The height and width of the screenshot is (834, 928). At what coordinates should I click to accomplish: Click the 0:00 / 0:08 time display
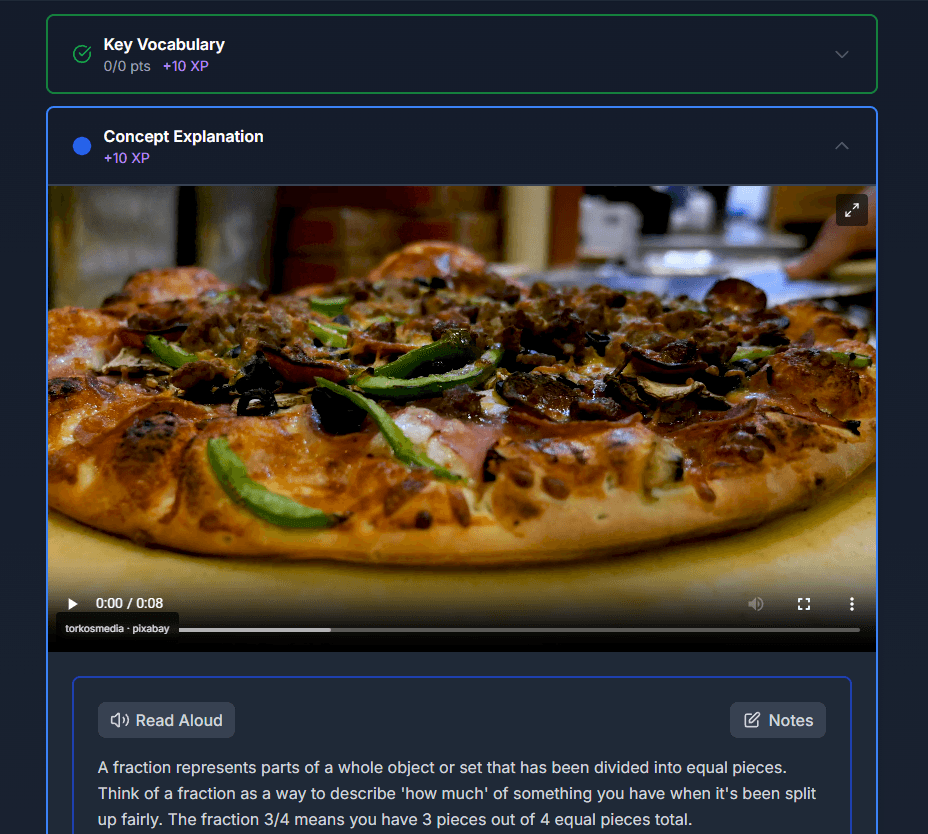[x=130, y=603]
